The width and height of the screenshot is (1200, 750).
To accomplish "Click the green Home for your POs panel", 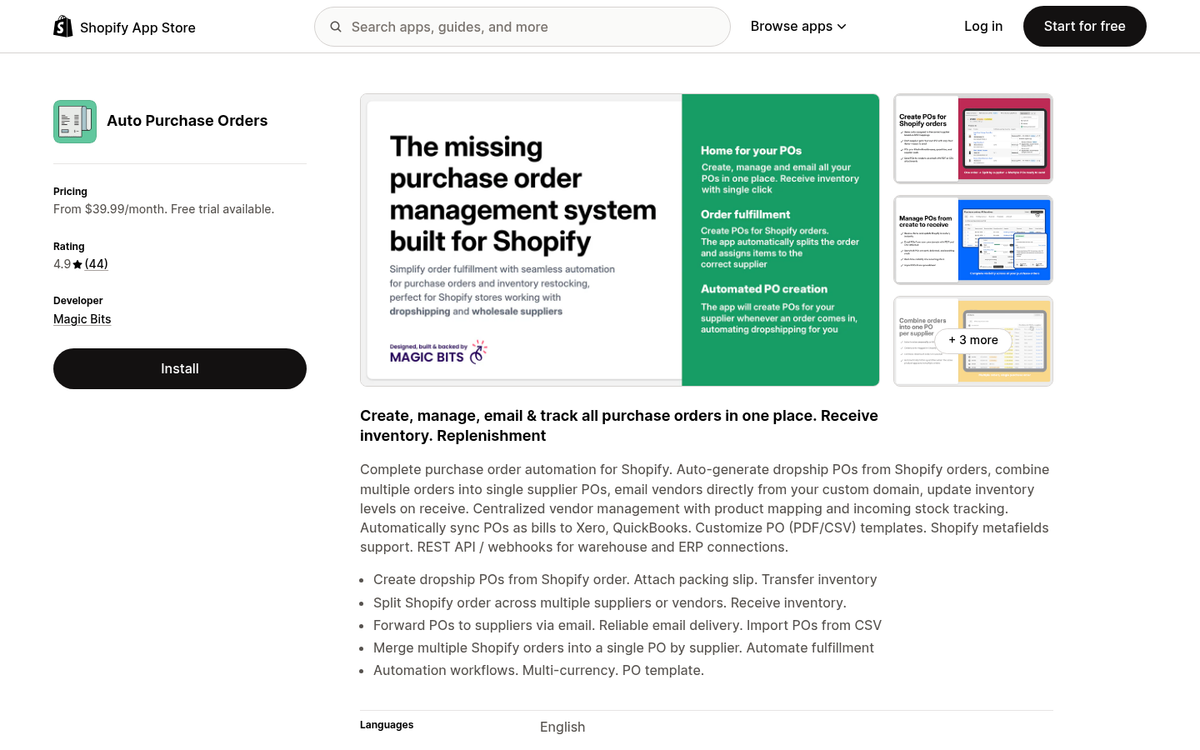I will point(780,240).
